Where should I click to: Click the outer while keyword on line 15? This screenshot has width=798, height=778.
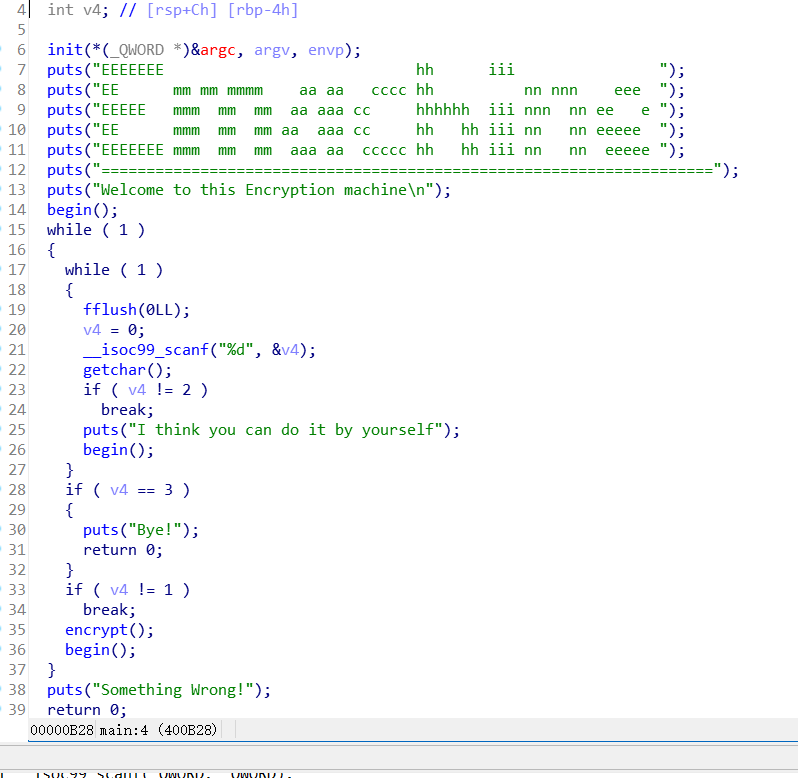[x=69, y=229]
